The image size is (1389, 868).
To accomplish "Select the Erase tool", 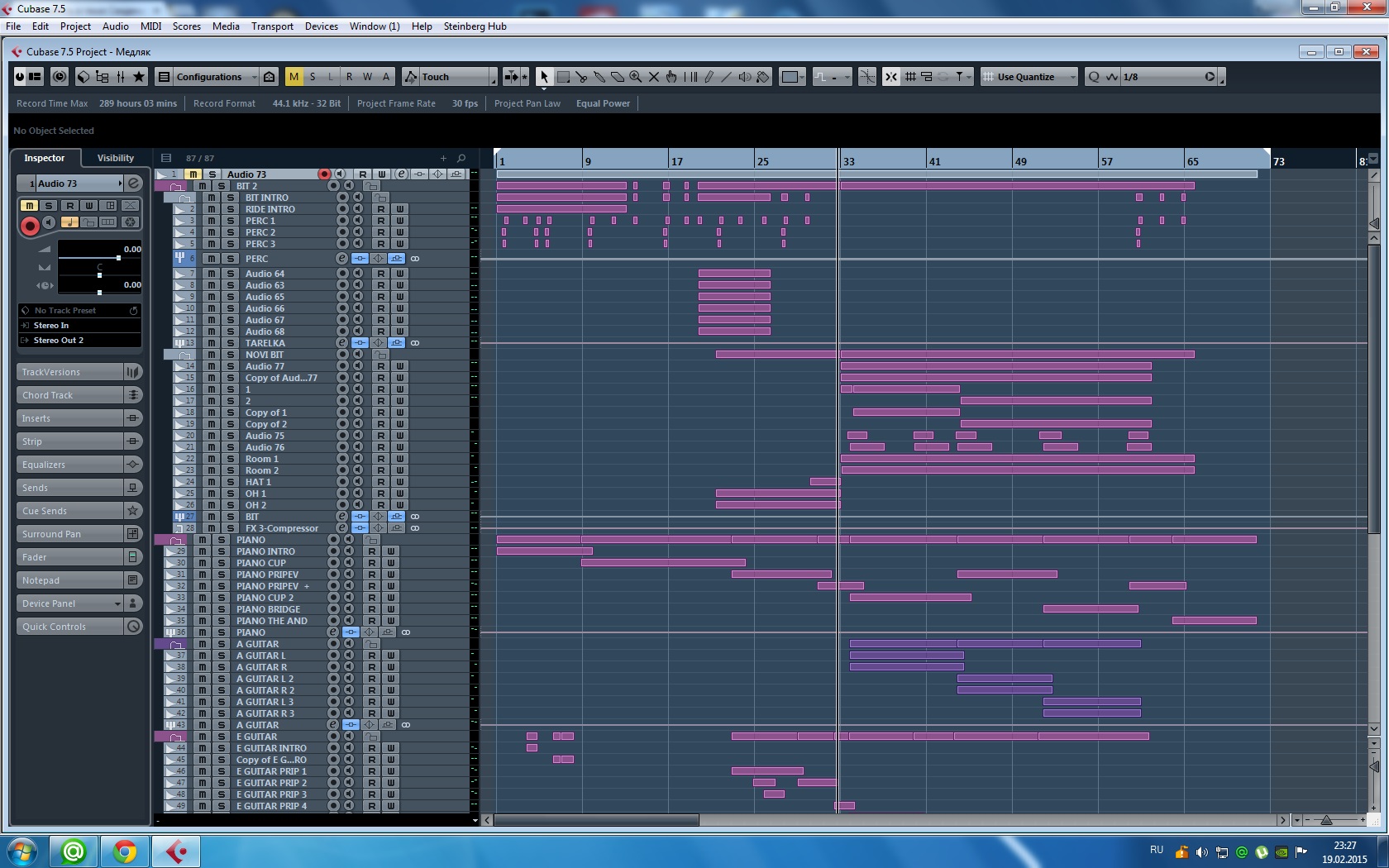I will (618, 77).
